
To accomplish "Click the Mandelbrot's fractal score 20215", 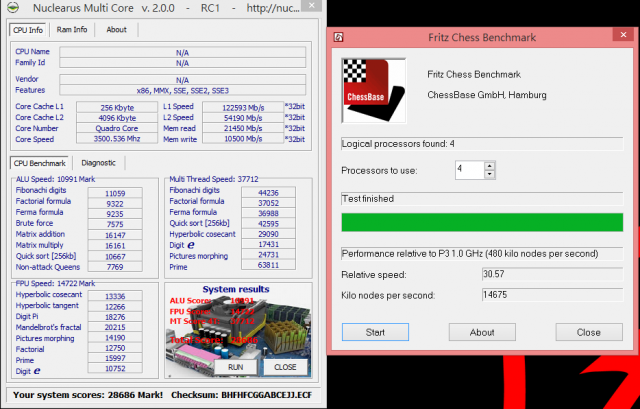I will 115,327.
